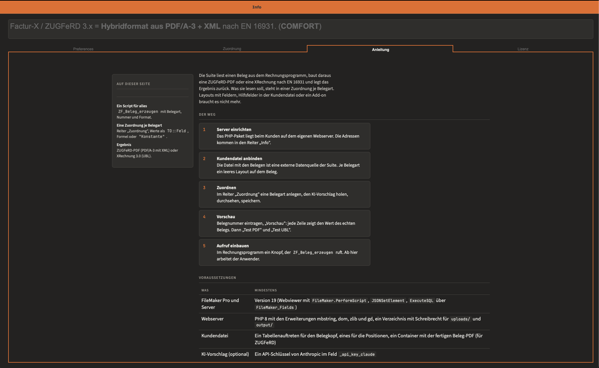Jump to 'Ergebnis' sidebar entry
The image size is (599, 368).
(x=124, y=145)
